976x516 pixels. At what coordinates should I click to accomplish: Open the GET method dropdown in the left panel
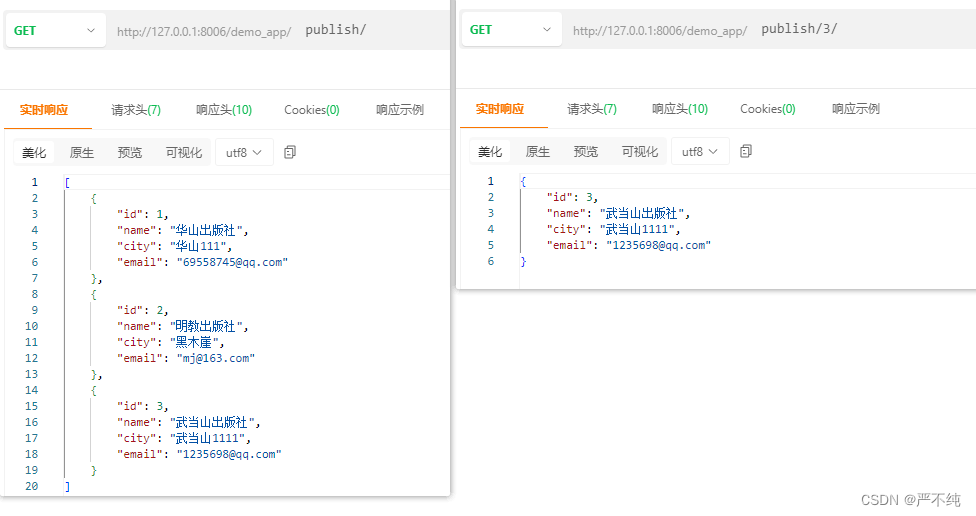(x=55, y=30)
